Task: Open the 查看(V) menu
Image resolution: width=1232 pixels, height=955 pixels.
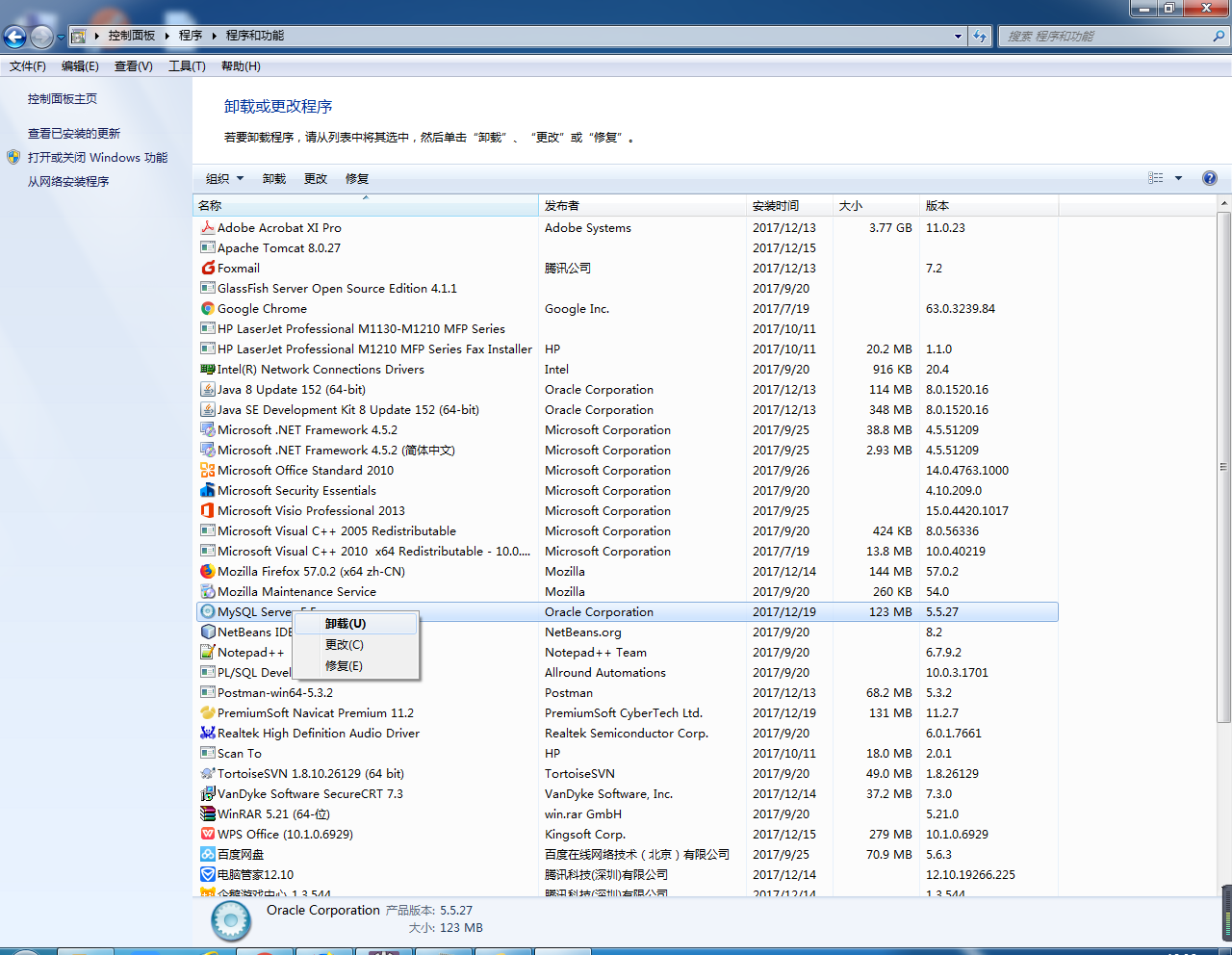Action: pyautogui.click(x=134, y=66)
